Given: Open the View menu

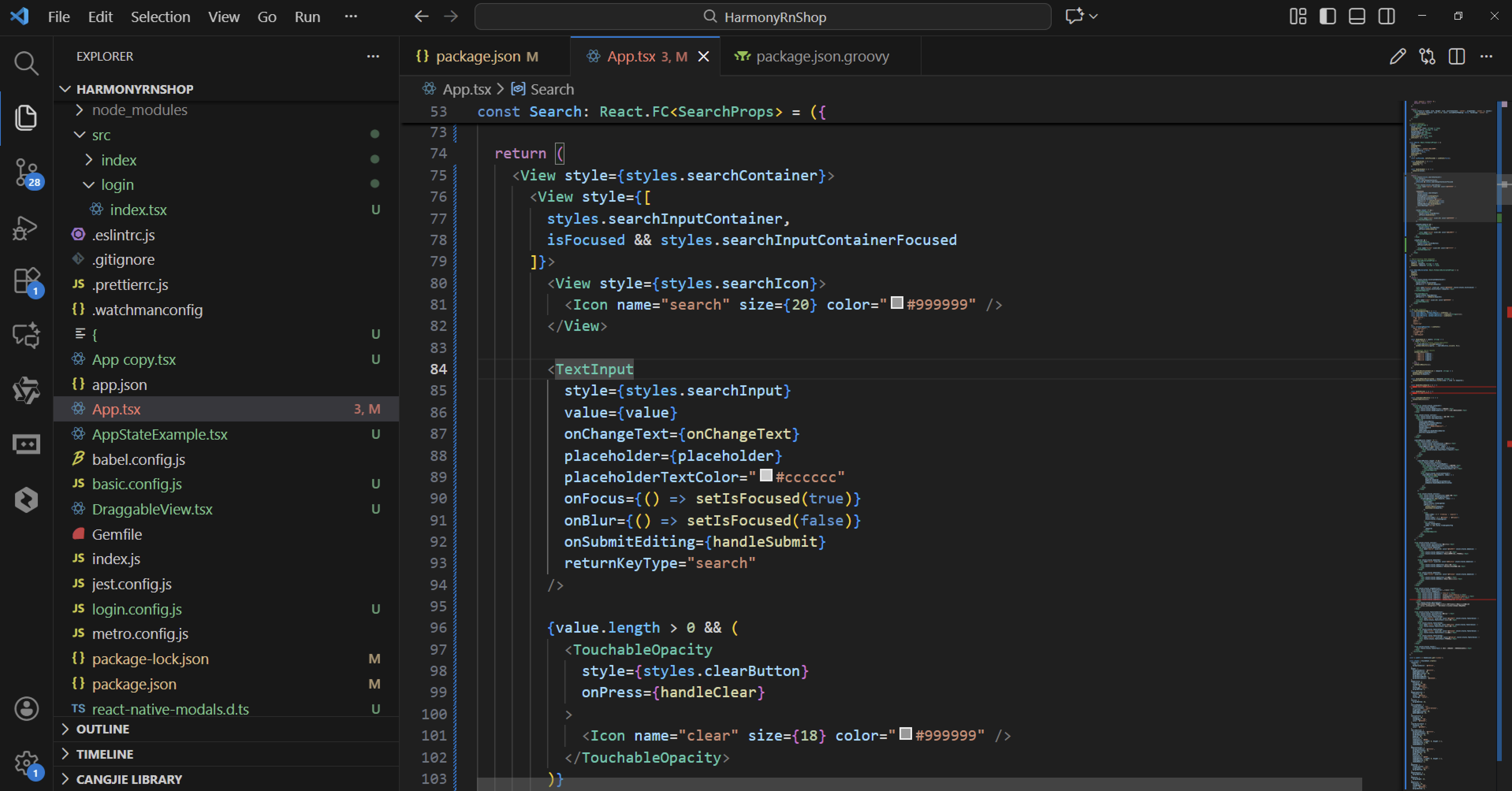Looking at the screenshot, I should pyautogui.click(x=223, y=17).
